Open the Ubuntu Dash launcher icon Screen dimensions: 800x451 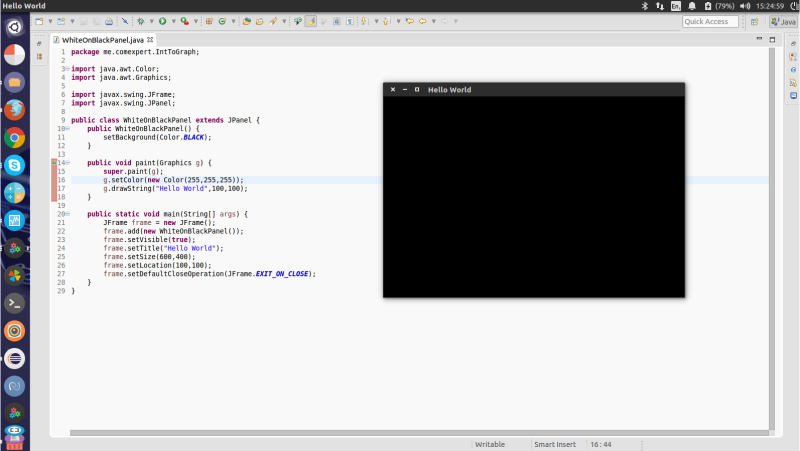click(14, 27)
